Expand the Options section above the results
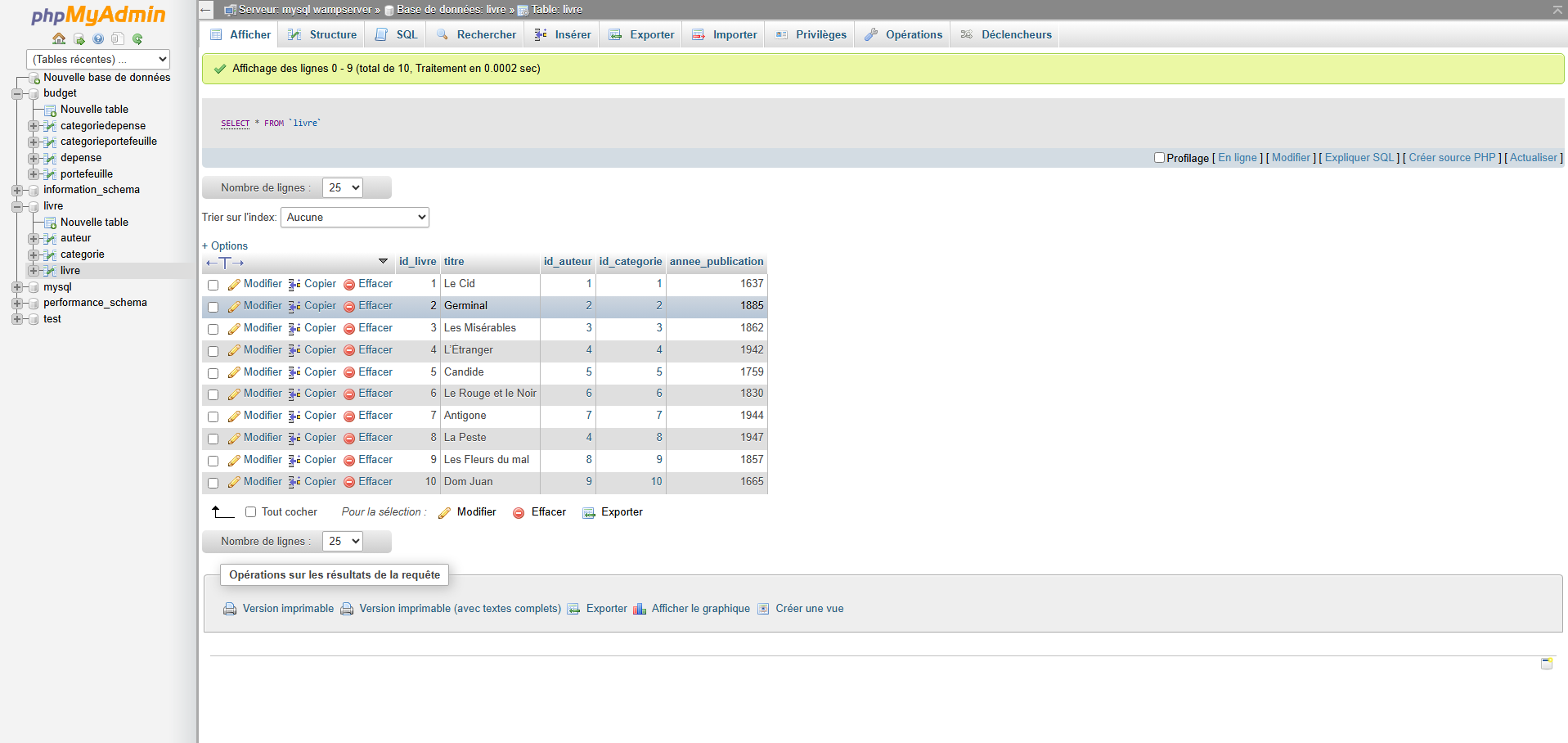Screen dimensions: 1568x743 coord(225,245)
